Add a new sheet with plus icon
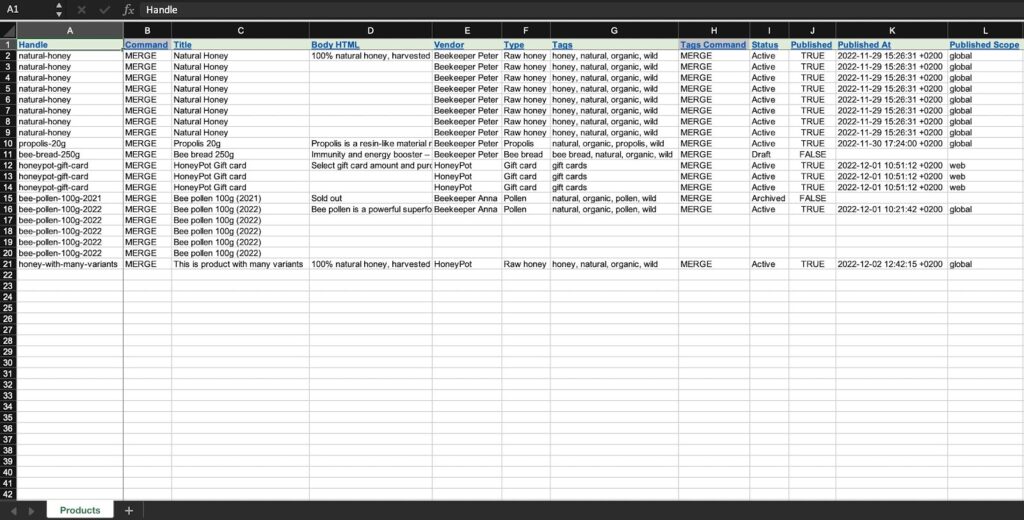This screenshot has height=520, width=1024. [x=128, y=510]
